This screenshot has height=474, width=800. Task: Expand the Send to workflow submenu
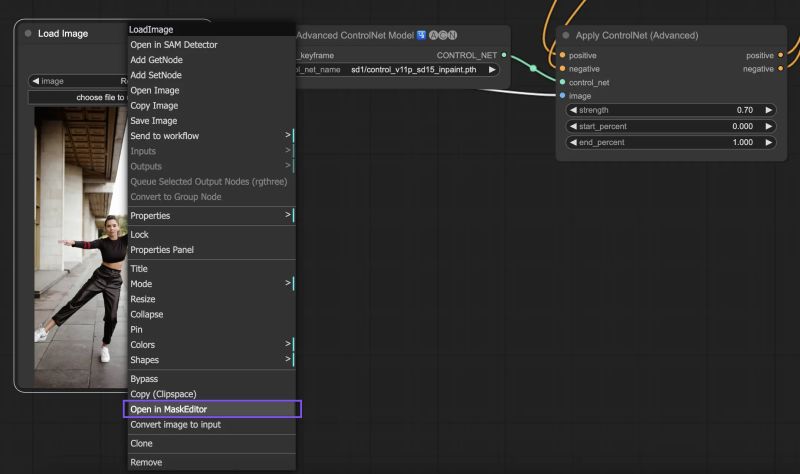[x=211, y=136]
